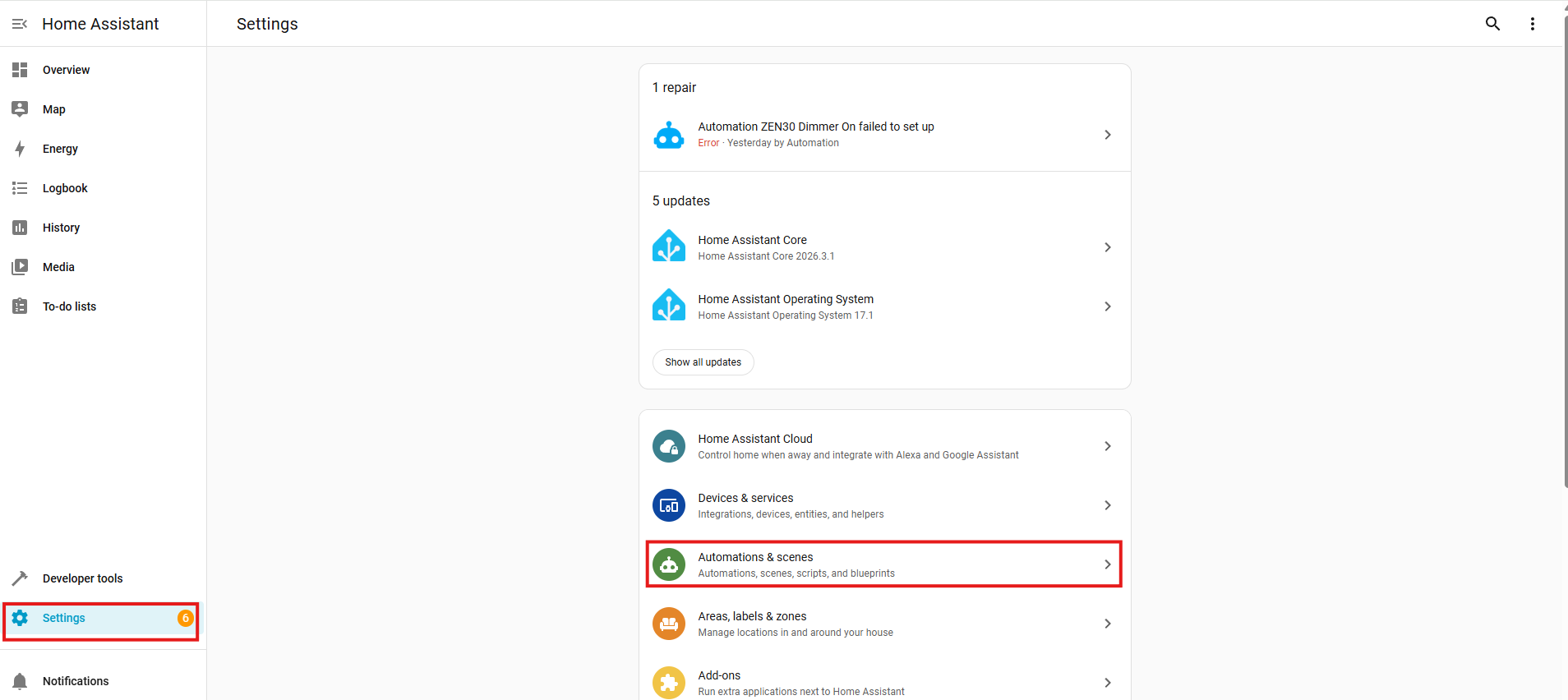Image resolution: width=1568 pixels, height=700 pixels.
Task: Open the Home Assistant Core update chevron
Action: pos(1108,247)
